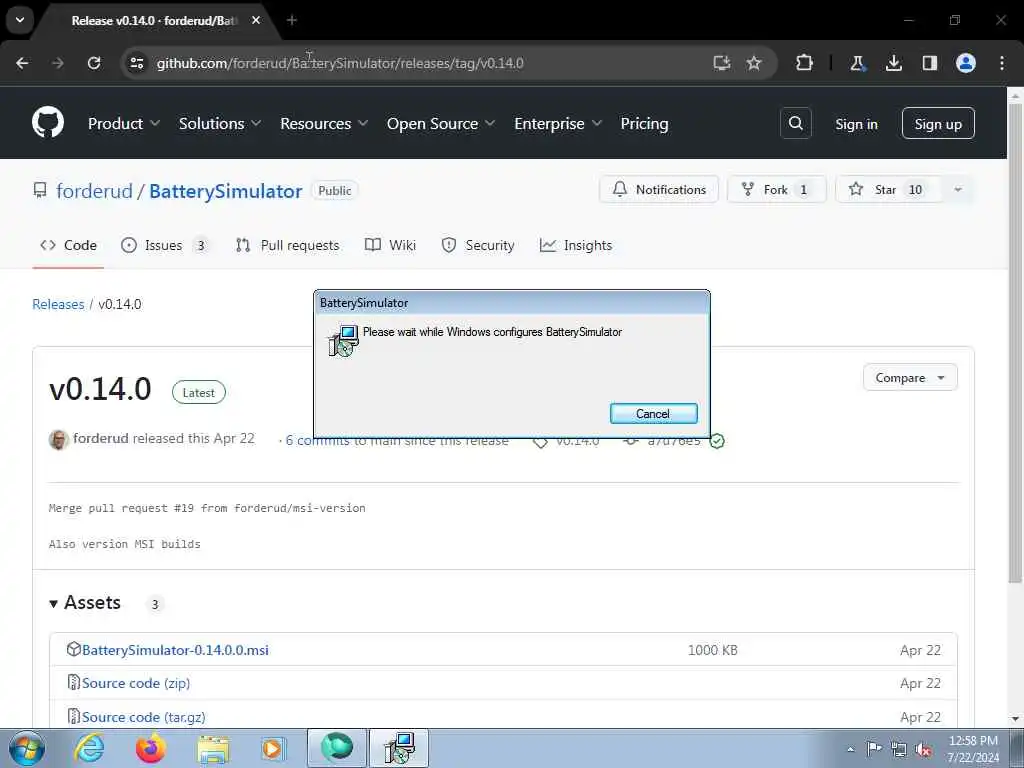Download BatterySimulator-0.14.0.0.msi
The height and width of the screenshot is (768, 1024).
pyautogui.click(x=175, y=650)
